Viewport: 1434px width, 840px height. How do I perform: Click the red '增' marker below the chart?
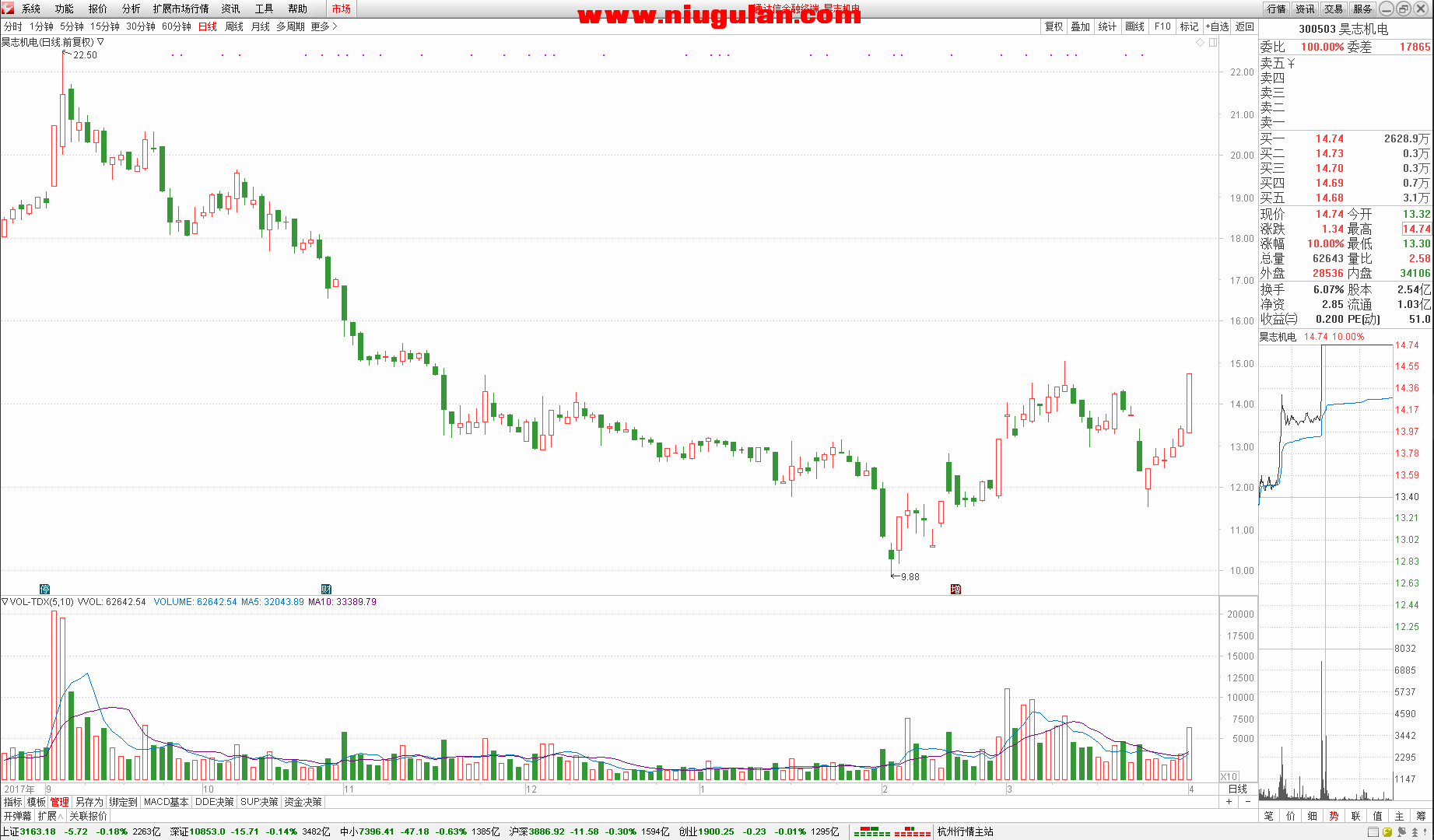coord(956,589)
